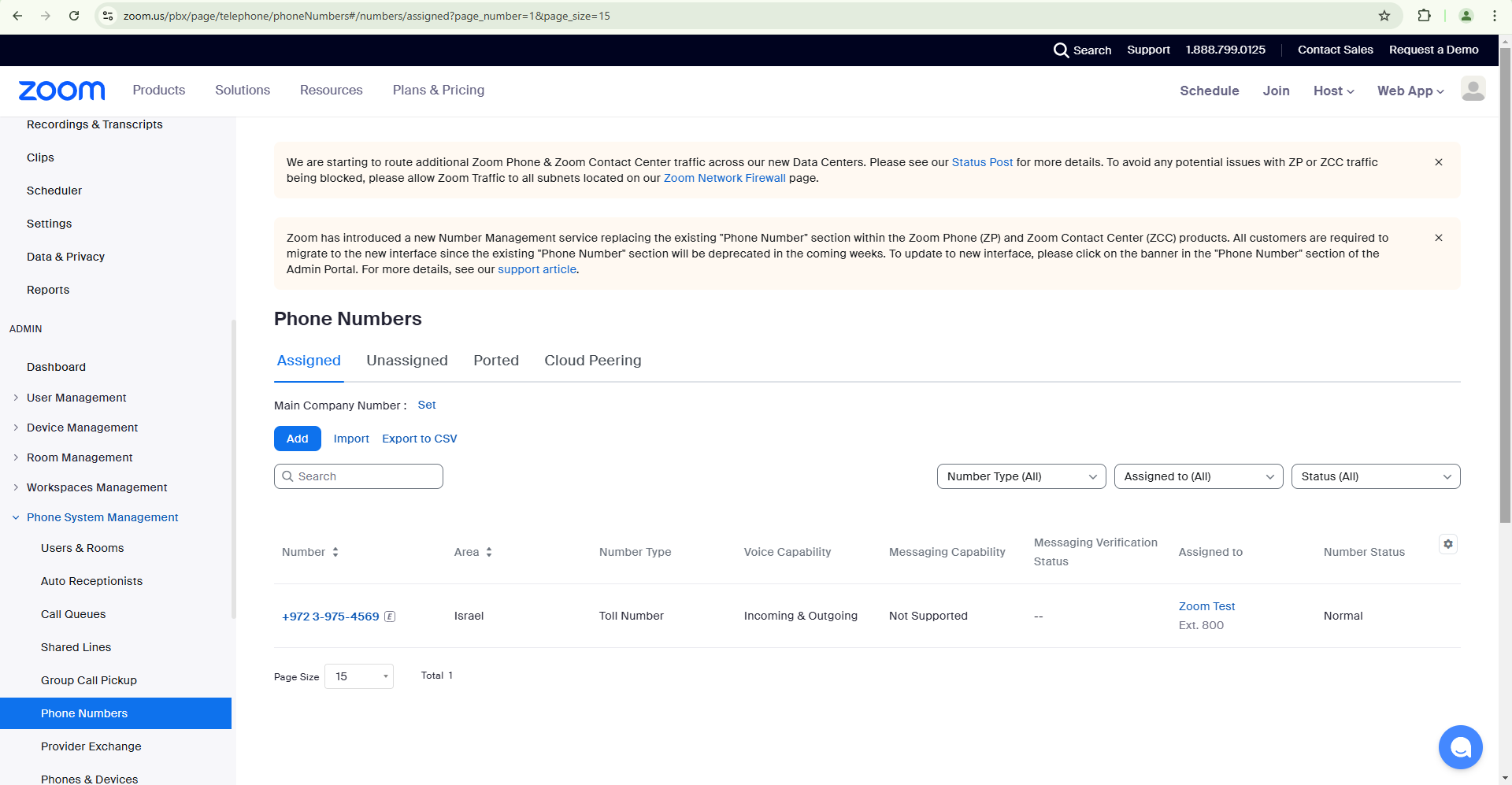Open Plans & Pricing
The width and height of the screenshot is (1512, 785).
click(439, 90)
